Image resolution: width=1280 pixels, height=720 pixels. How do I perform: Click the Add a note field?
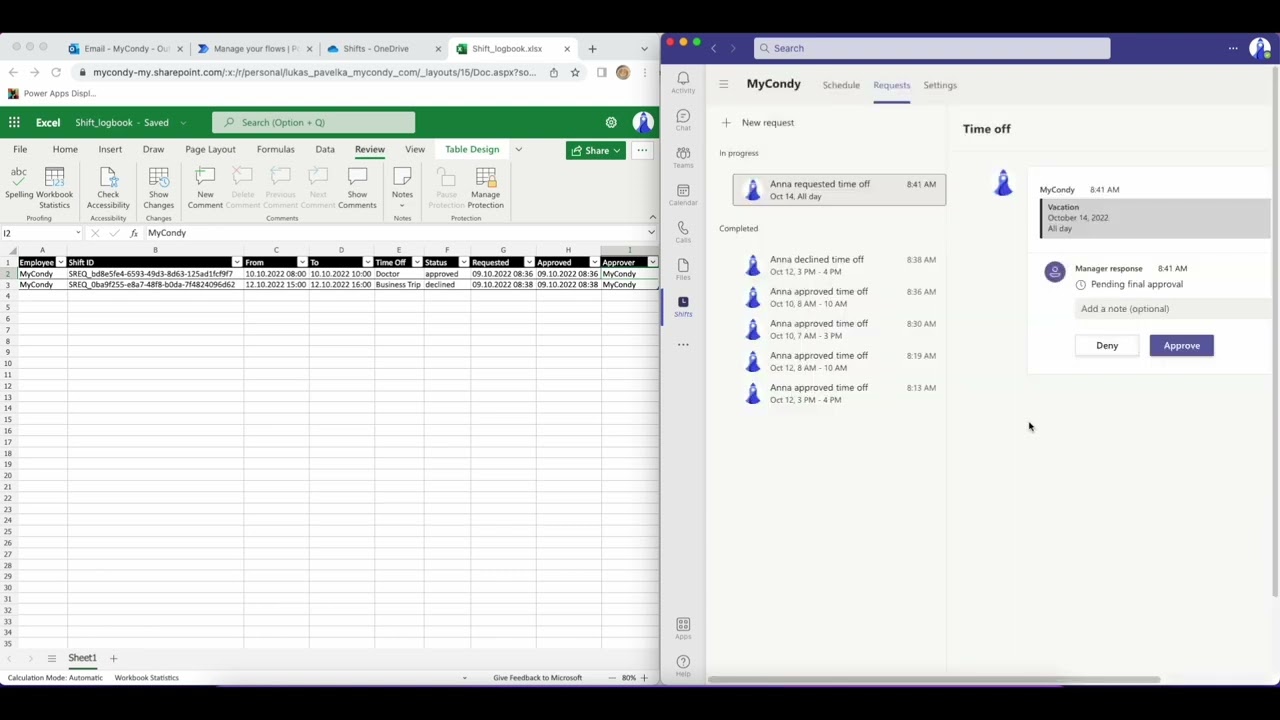(1174, 308)
